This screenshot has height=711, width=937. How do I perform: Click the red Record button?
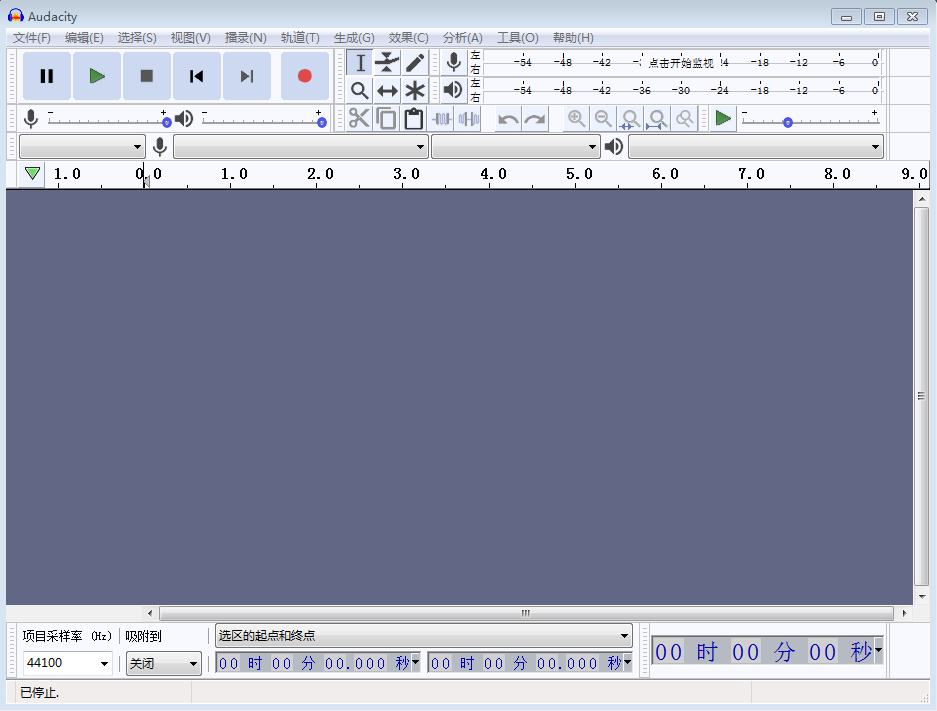pos(305,76)
